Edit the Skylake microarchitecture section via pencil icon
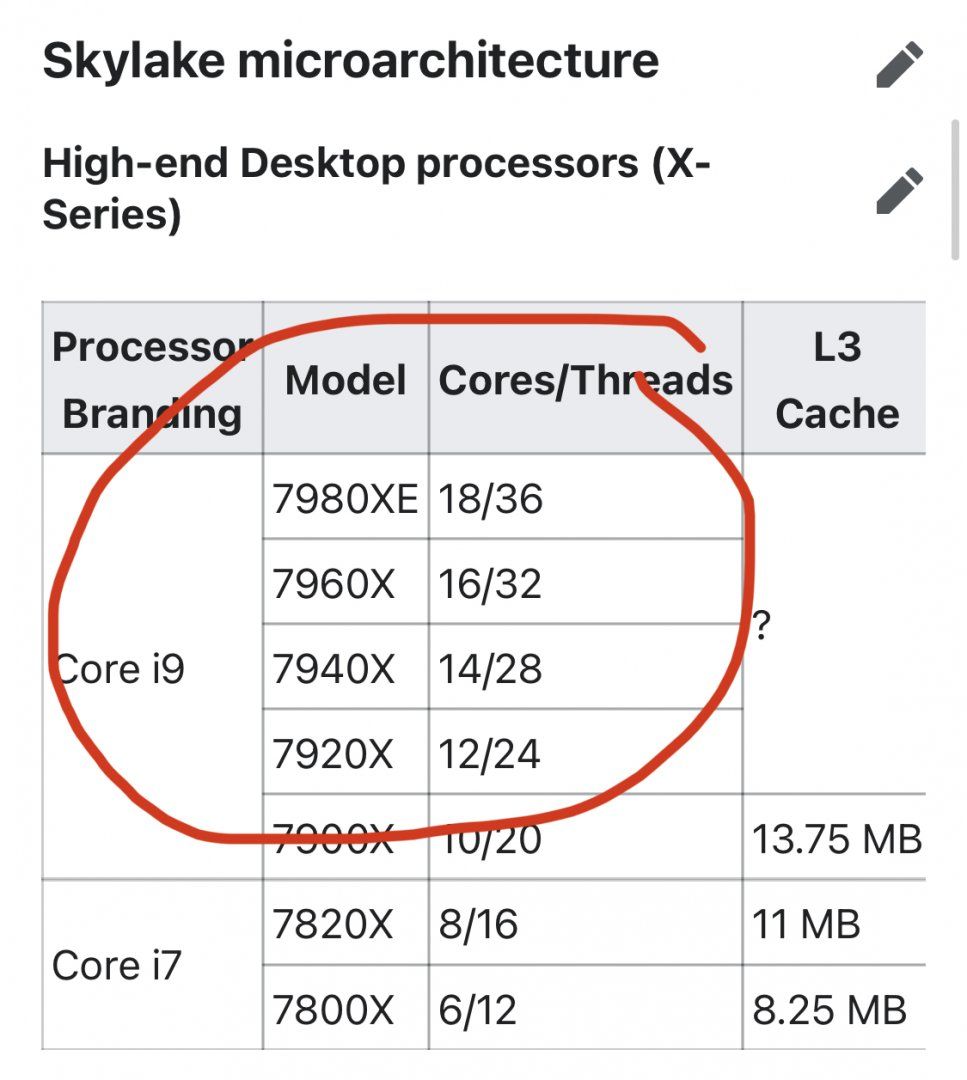This screenshot has width=967, height=1080. pyautogui.click(x=900, y=64)
